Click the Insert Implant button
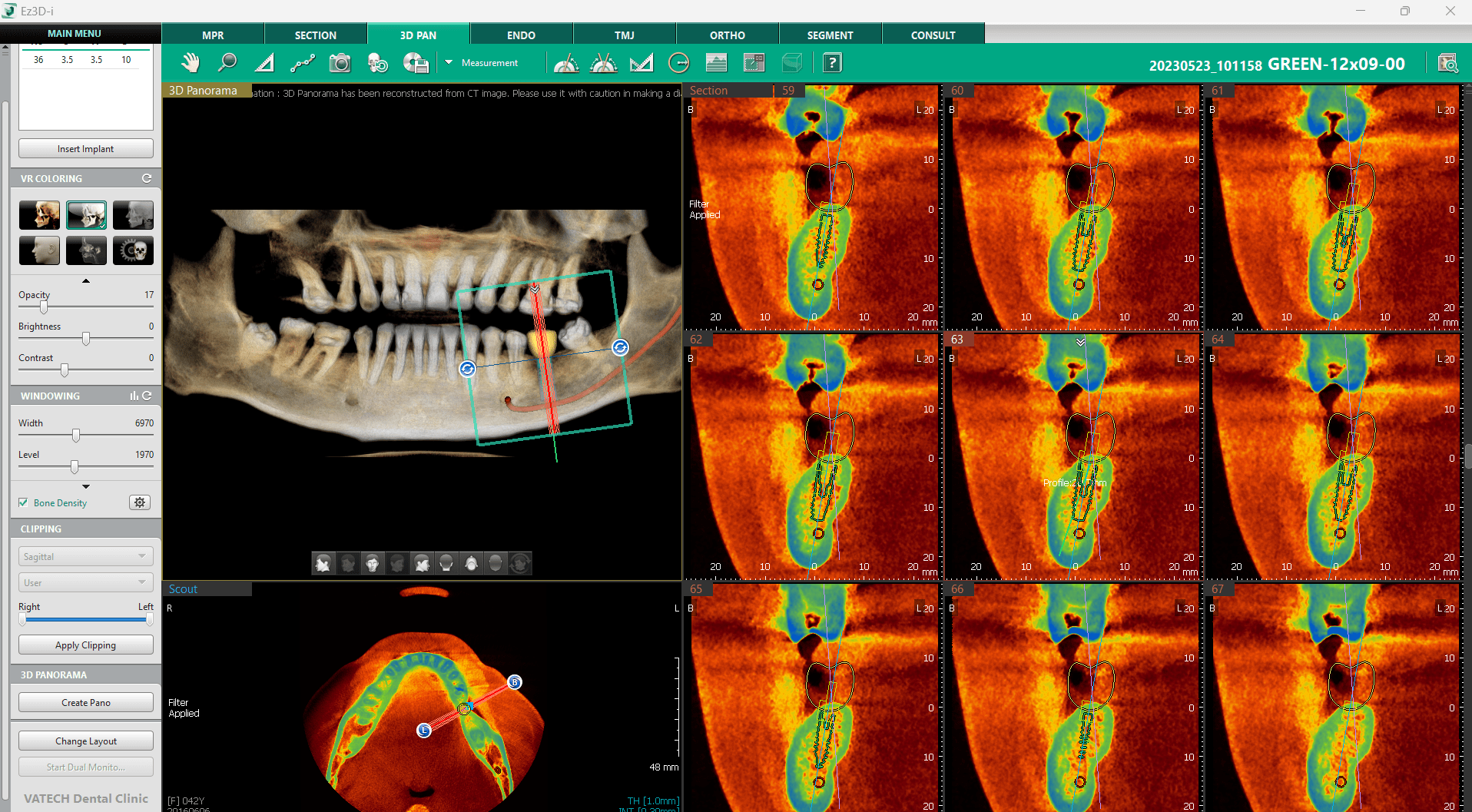This screenshot has width=1472, height=812. point(85,149)
